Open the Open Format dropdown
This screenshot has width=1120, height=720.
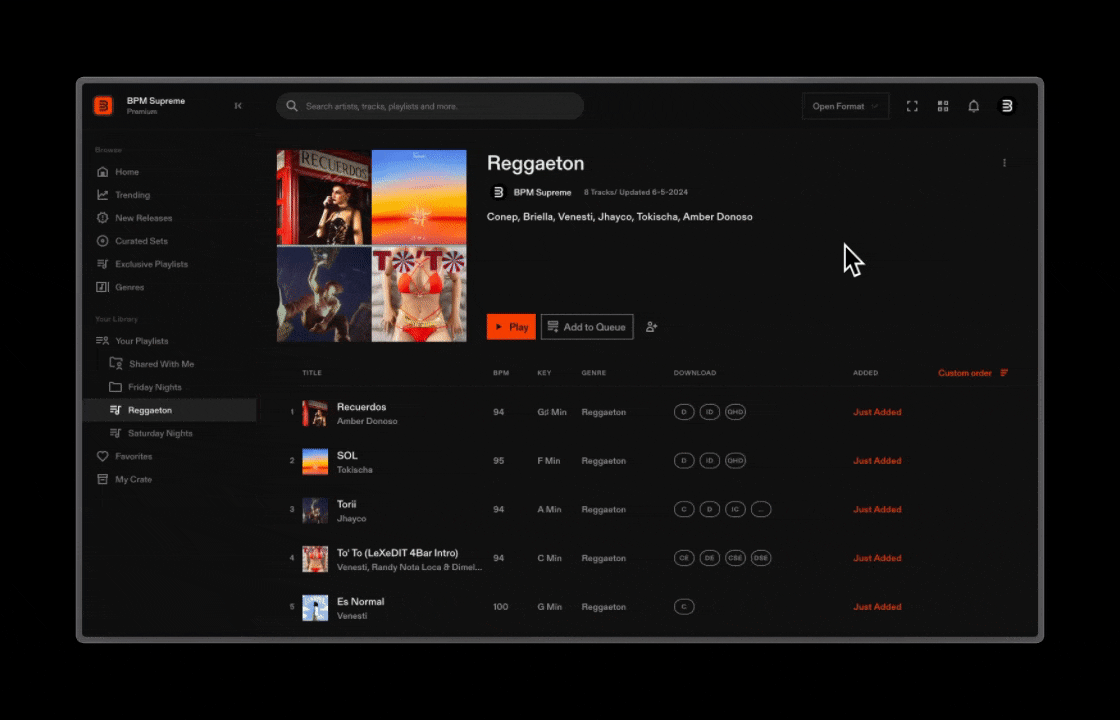845,106
